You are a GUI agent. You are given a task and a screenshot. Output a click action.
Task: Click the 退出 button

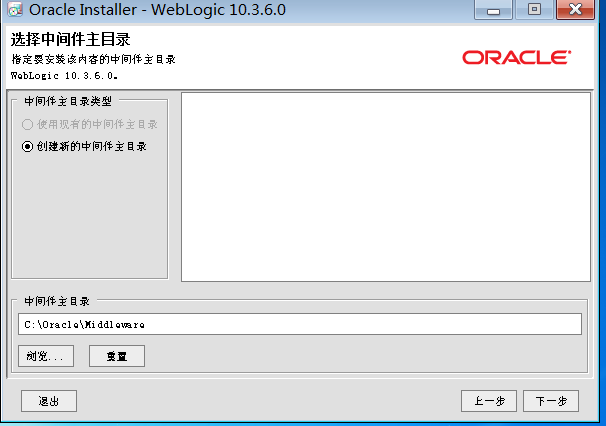(x=49, y=401)
